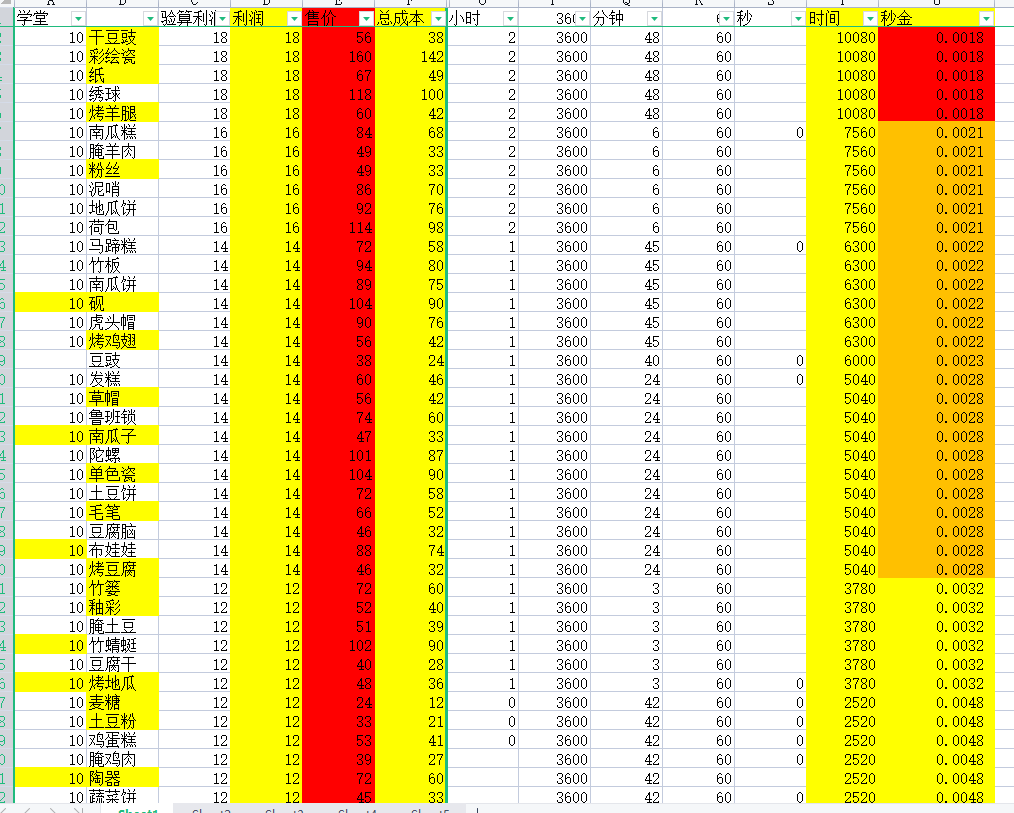Open the 分钟 column filter dropdown
1014x813 pixels.
[653, 19]
